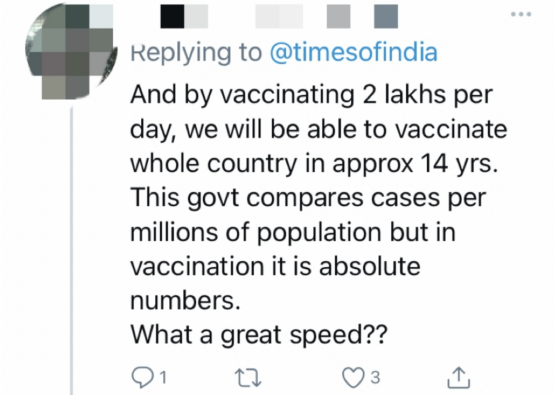Select the reply count number 1

click(163, 378)
